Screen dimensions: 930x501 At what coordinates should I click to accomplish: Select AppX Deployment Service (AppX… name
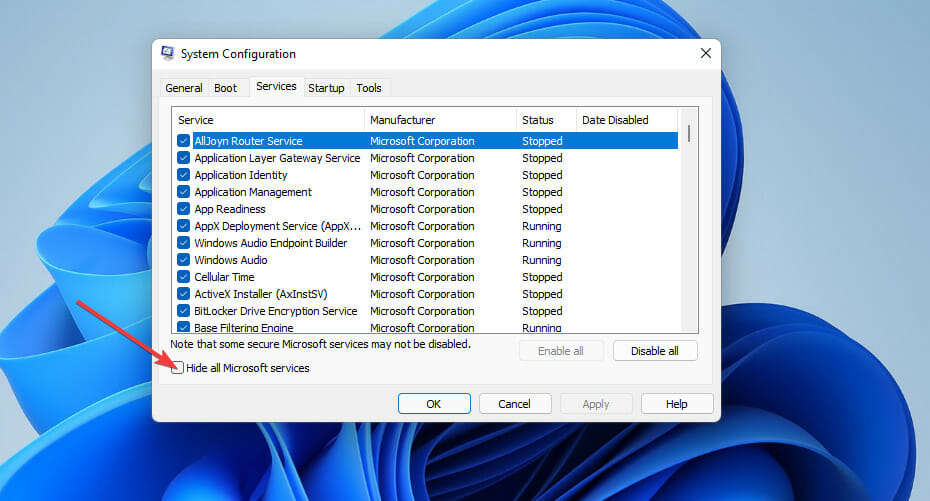point(278,226)
